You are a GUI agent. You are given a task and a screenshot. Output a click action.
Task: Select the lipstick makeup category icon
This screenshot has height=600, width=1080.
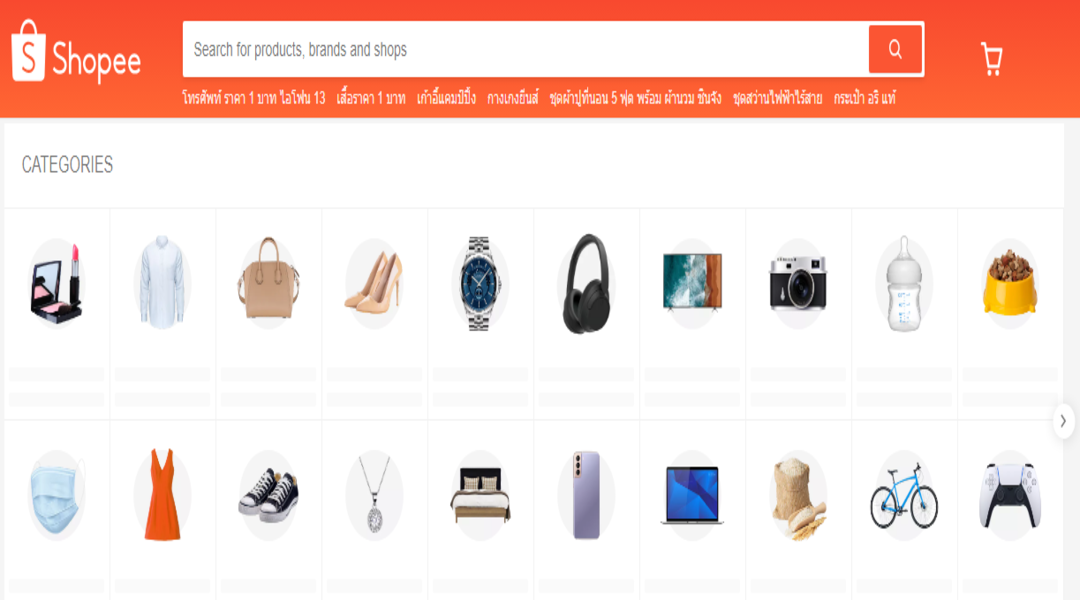(56, 284)
